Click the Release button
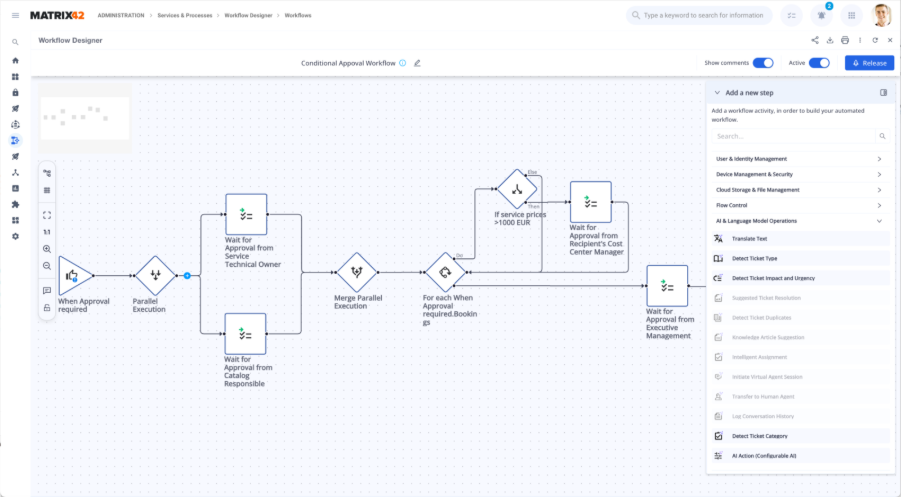The width and height of the screenshot is (901, 498). (869, 63)
